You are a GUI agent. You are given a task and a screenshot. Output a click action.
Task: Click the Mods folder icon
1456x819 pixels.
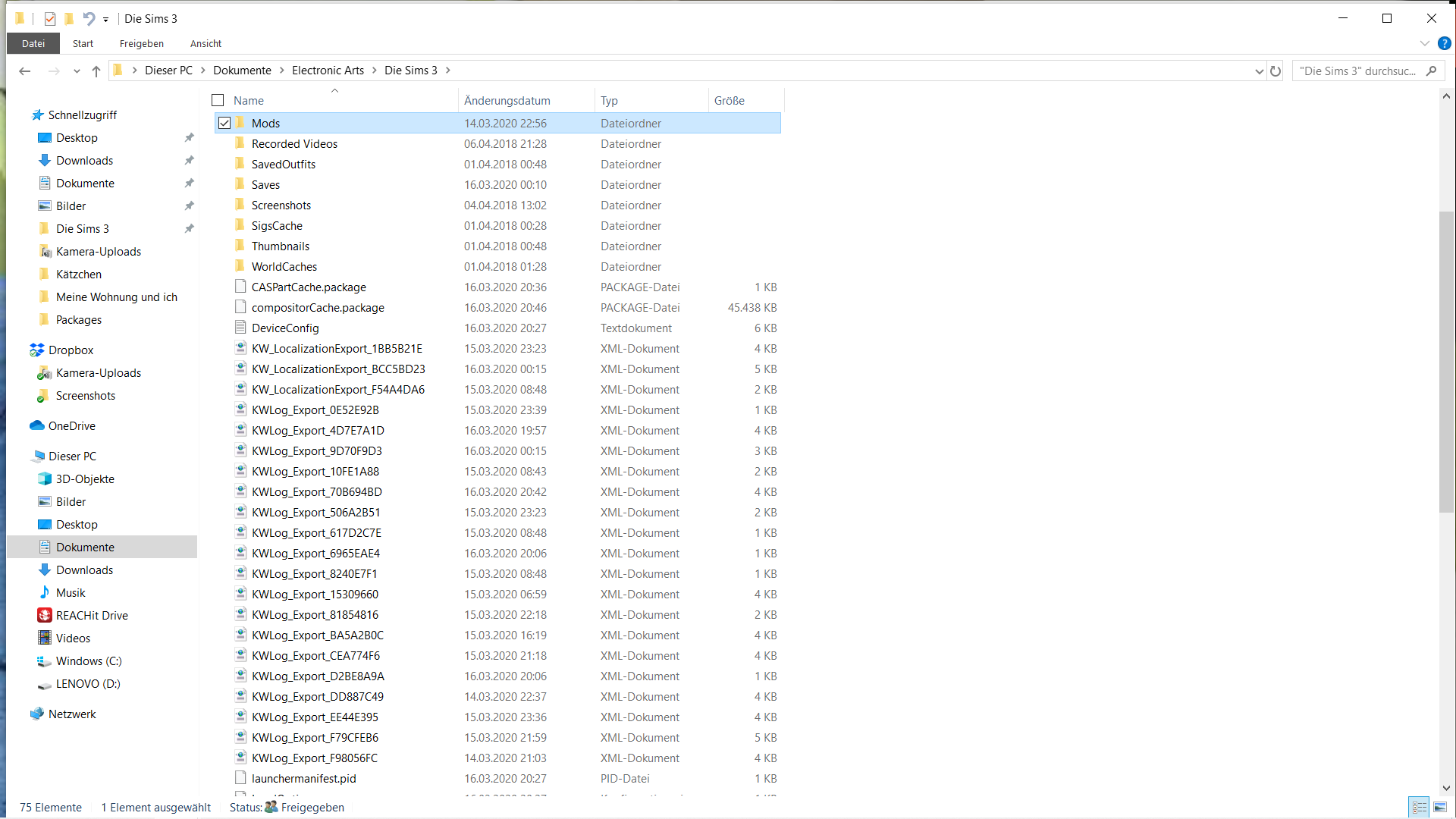(x=240, y=123)
